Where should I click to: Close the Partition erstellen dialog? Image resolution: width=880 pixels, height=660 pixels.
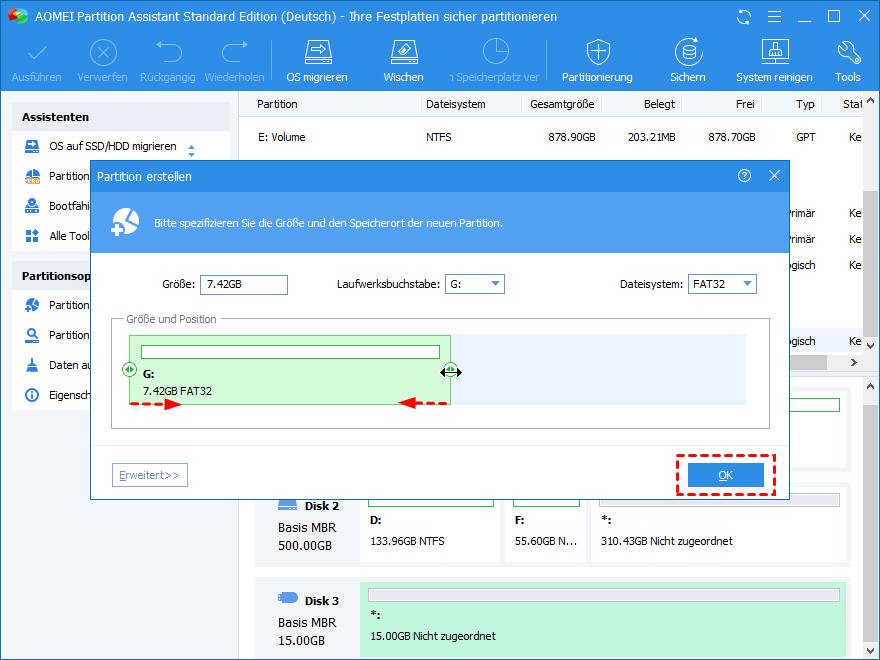pyautogui.click(x=774, y=176)
